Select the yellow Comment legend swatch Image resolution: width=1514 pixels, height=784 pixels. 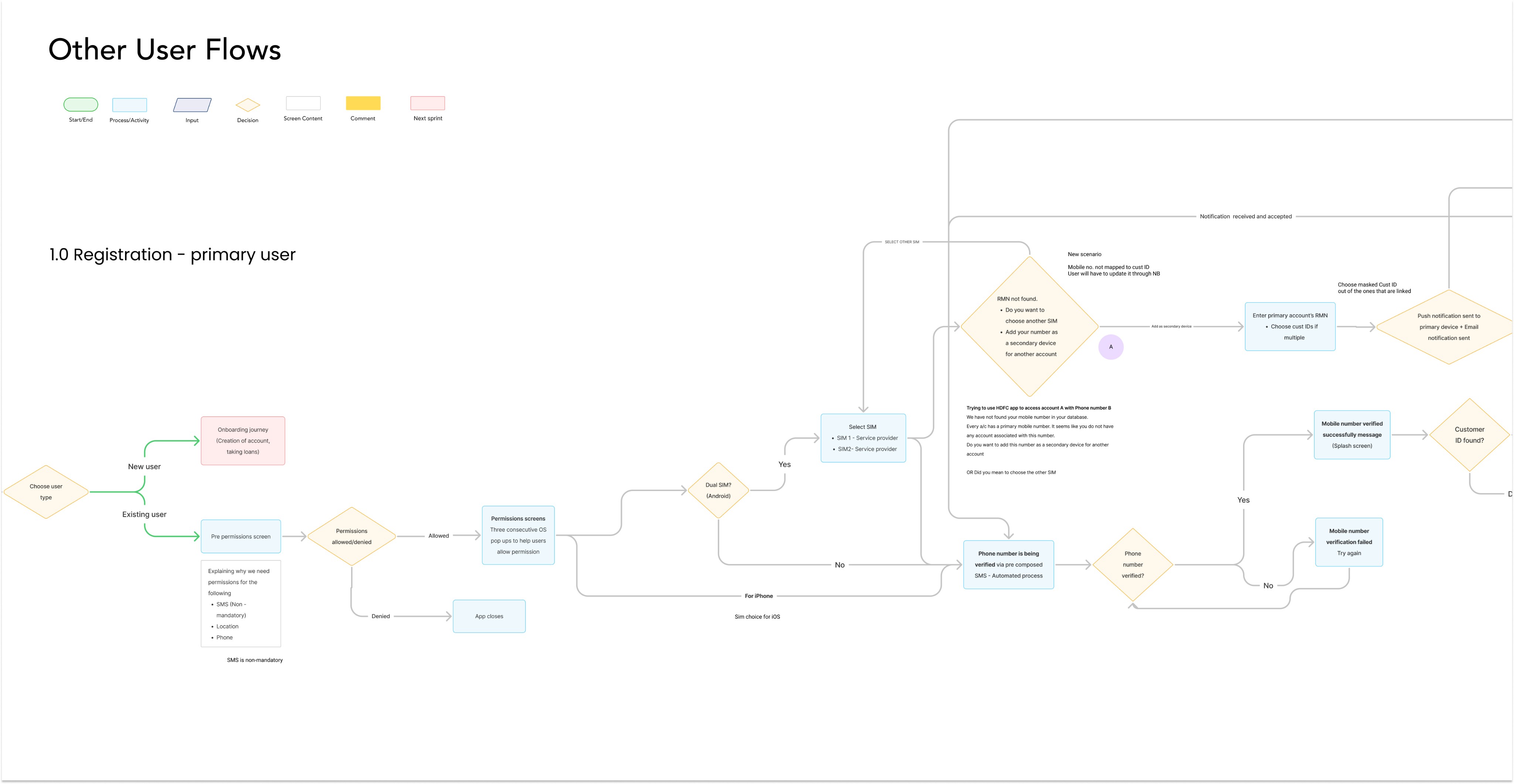(363, 103)
